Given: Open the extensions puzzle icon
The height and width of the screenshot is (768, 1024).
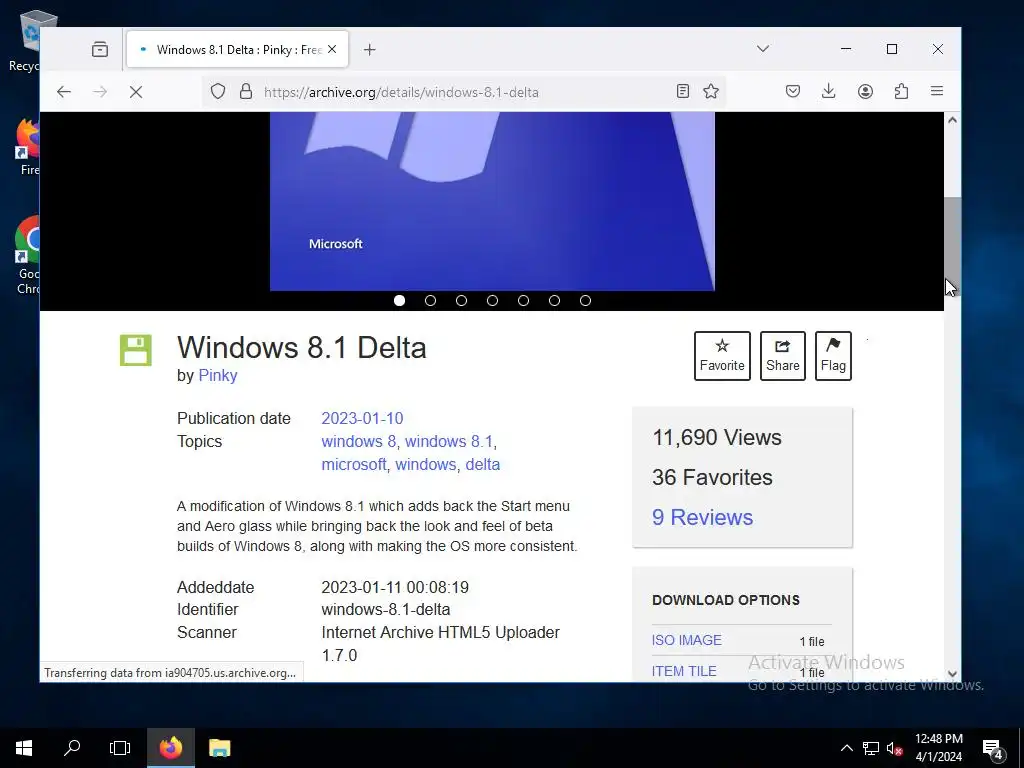Looking at the screenshot, I should [901, 91].
